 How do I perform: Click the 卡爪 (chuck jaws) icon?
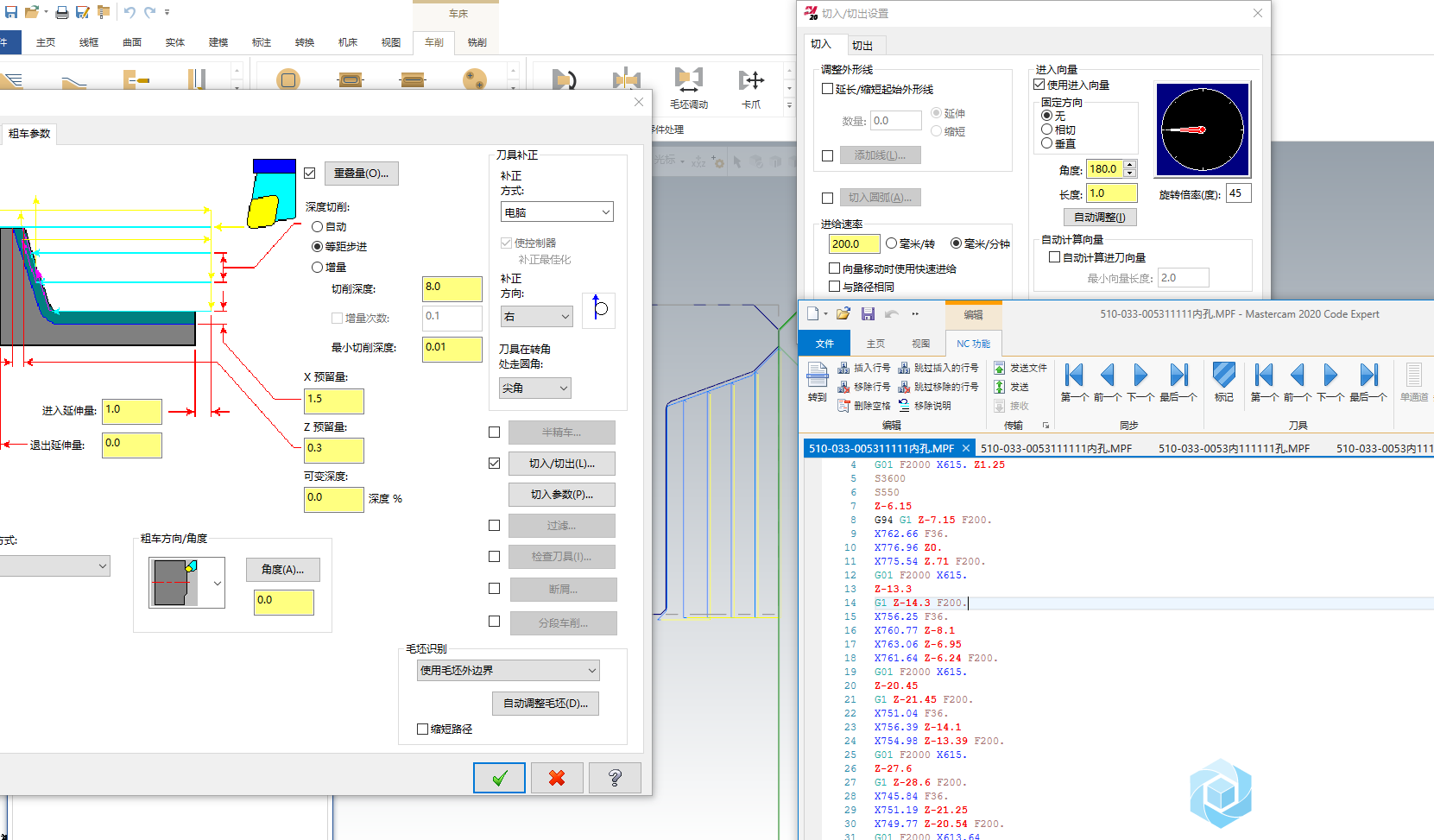click(x=751, y=88)
